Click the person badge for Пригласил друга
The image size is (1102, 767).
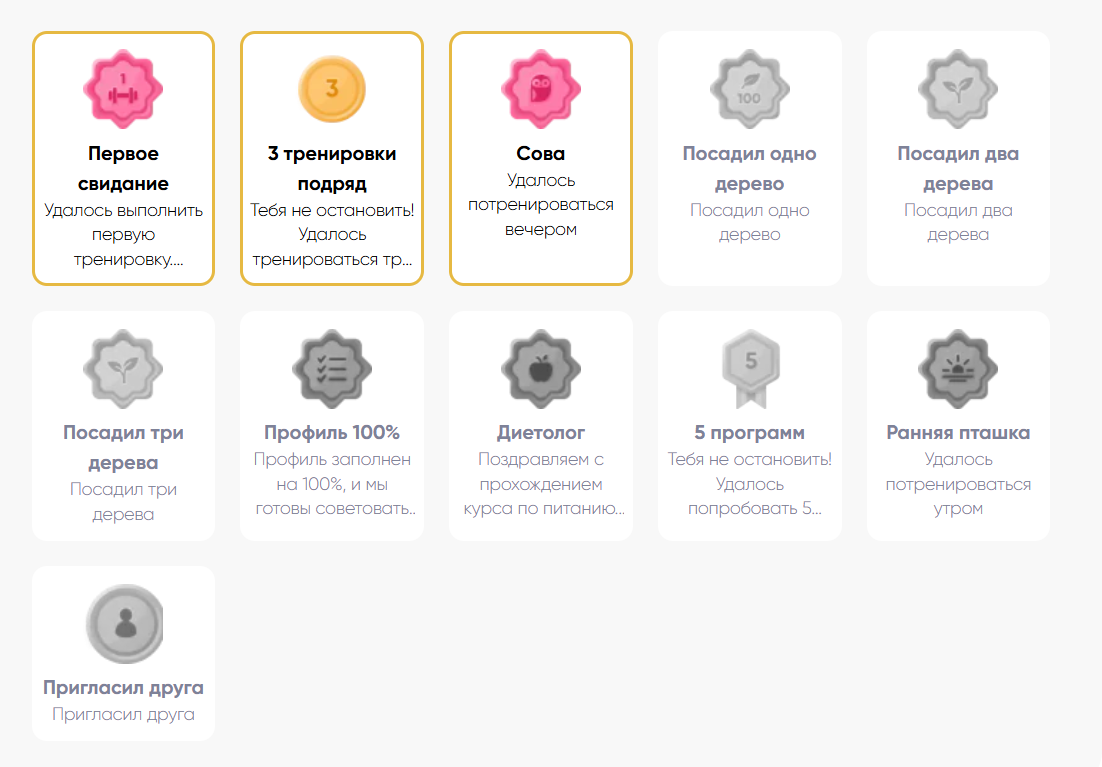124,624
